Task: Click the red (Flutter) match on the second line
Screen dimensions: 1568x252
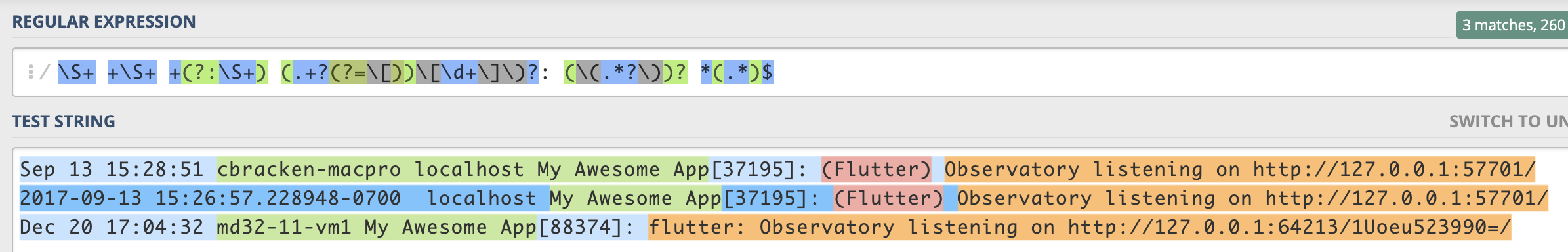Action: (888, 198)
